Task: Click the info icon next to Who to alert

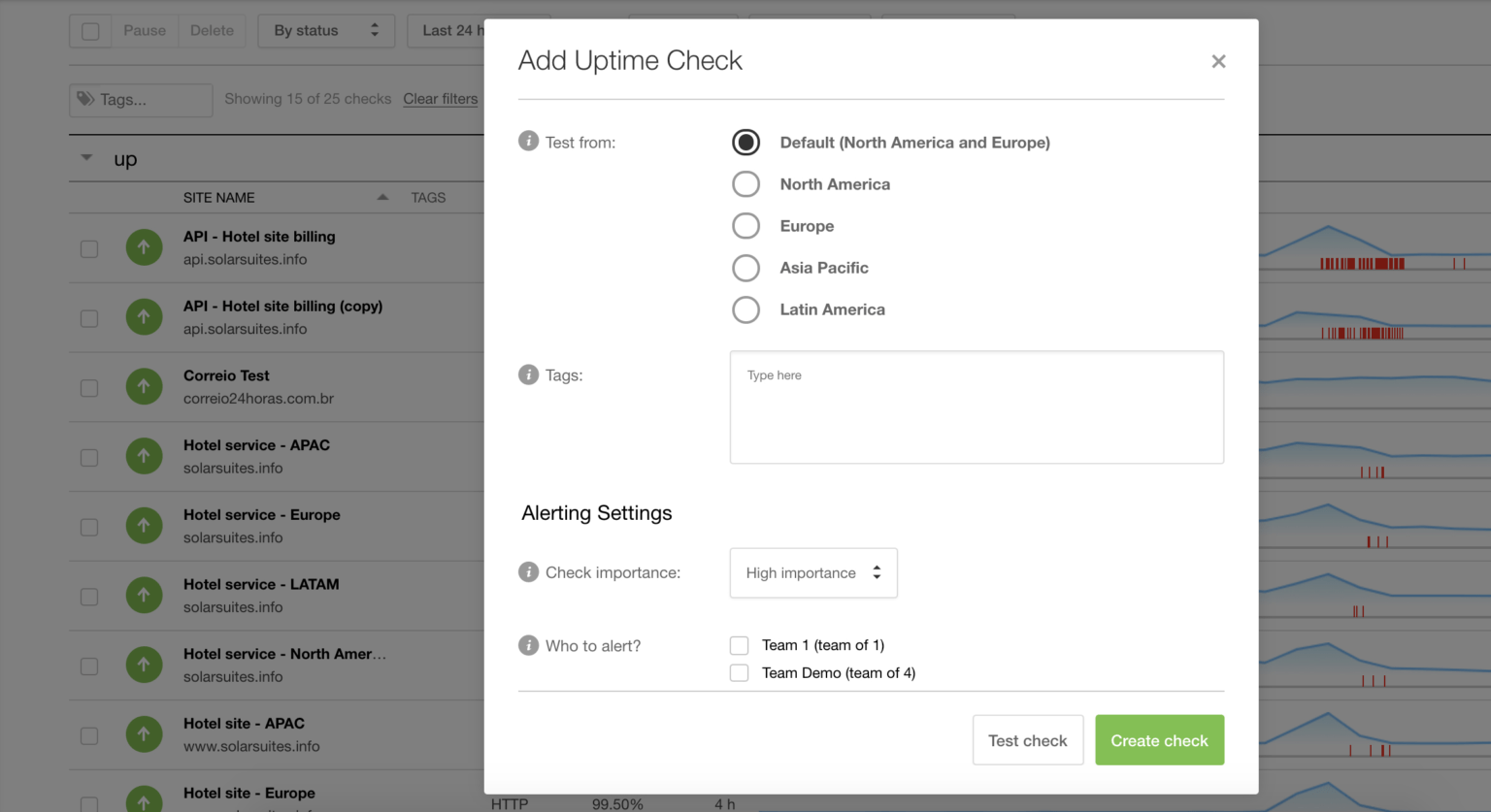Action: [x=528, y=645]
